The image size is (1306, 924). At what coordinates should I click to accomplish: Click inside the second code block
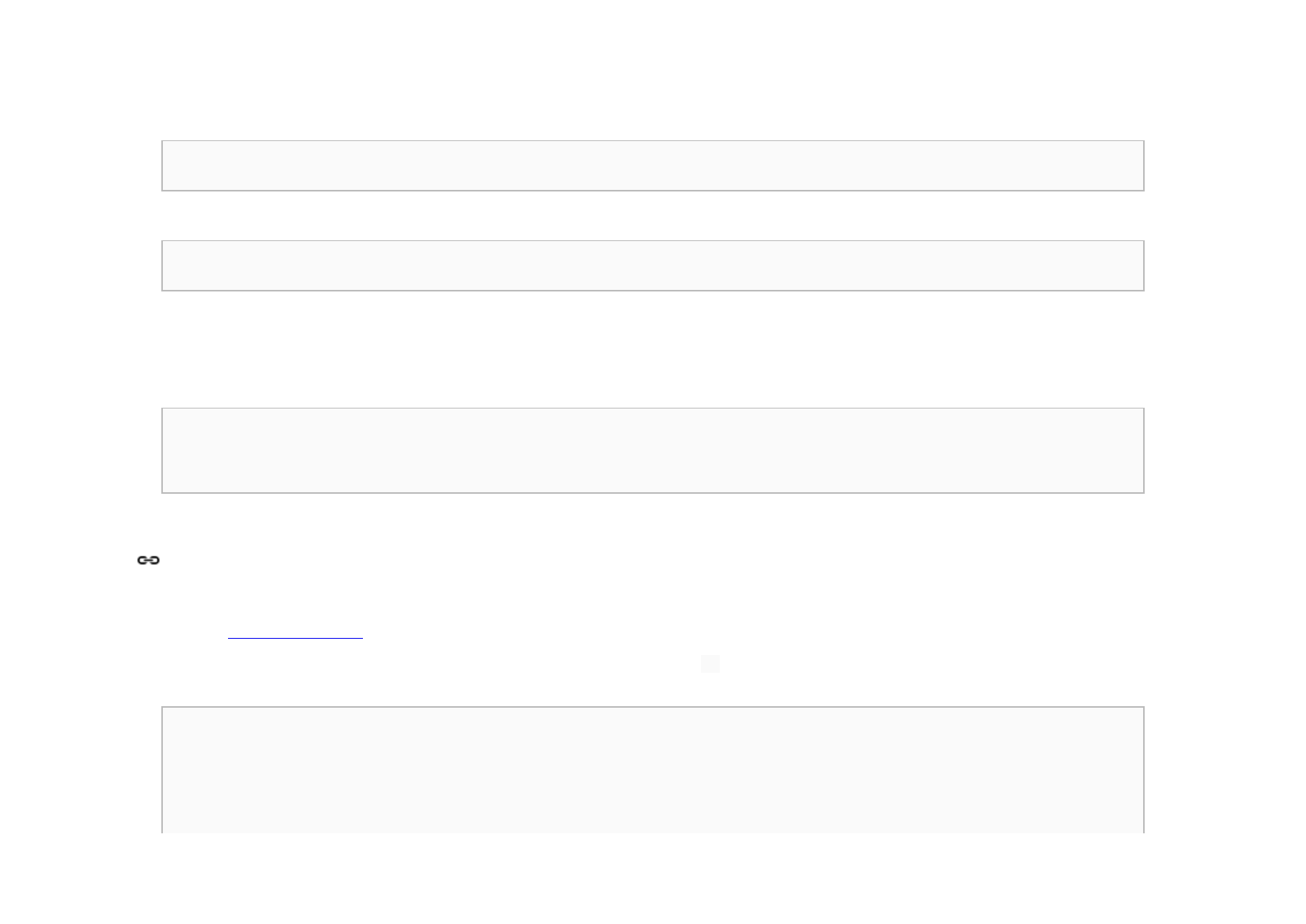click(653, 266)
